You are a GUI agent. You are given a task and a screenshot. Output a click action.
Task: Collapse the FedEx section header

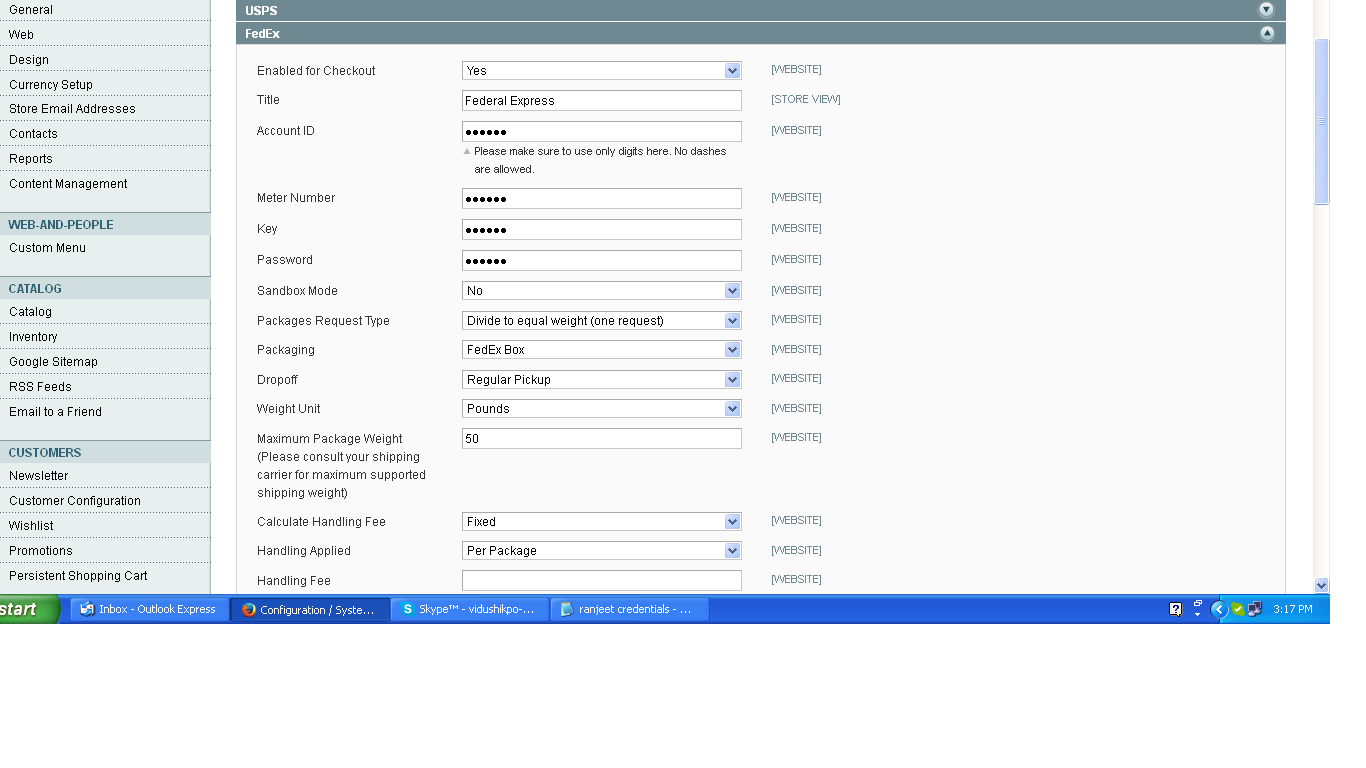(x=761, y=33)
